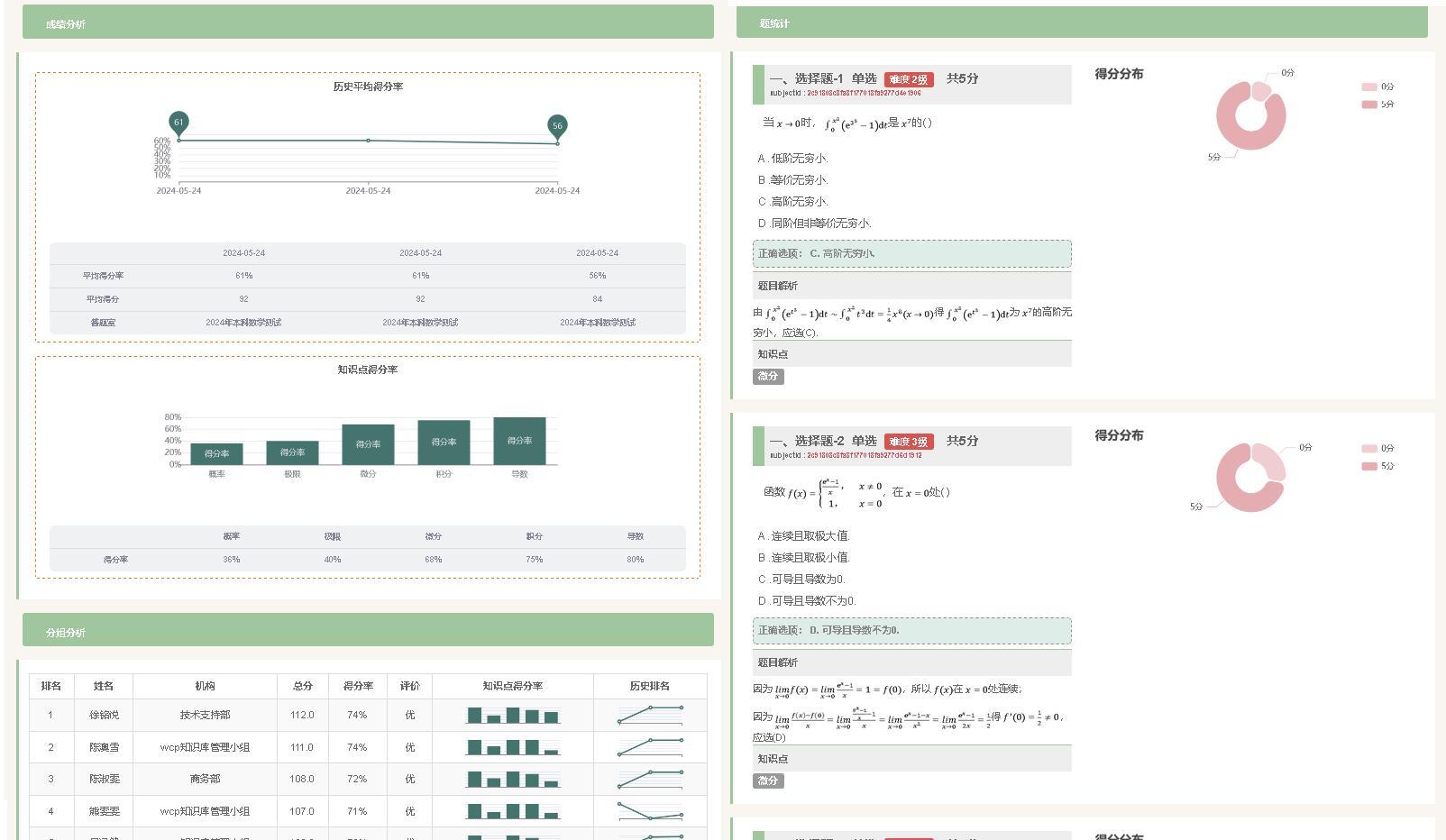Open rank 4 row's history rank sparkline

point(650,811)
